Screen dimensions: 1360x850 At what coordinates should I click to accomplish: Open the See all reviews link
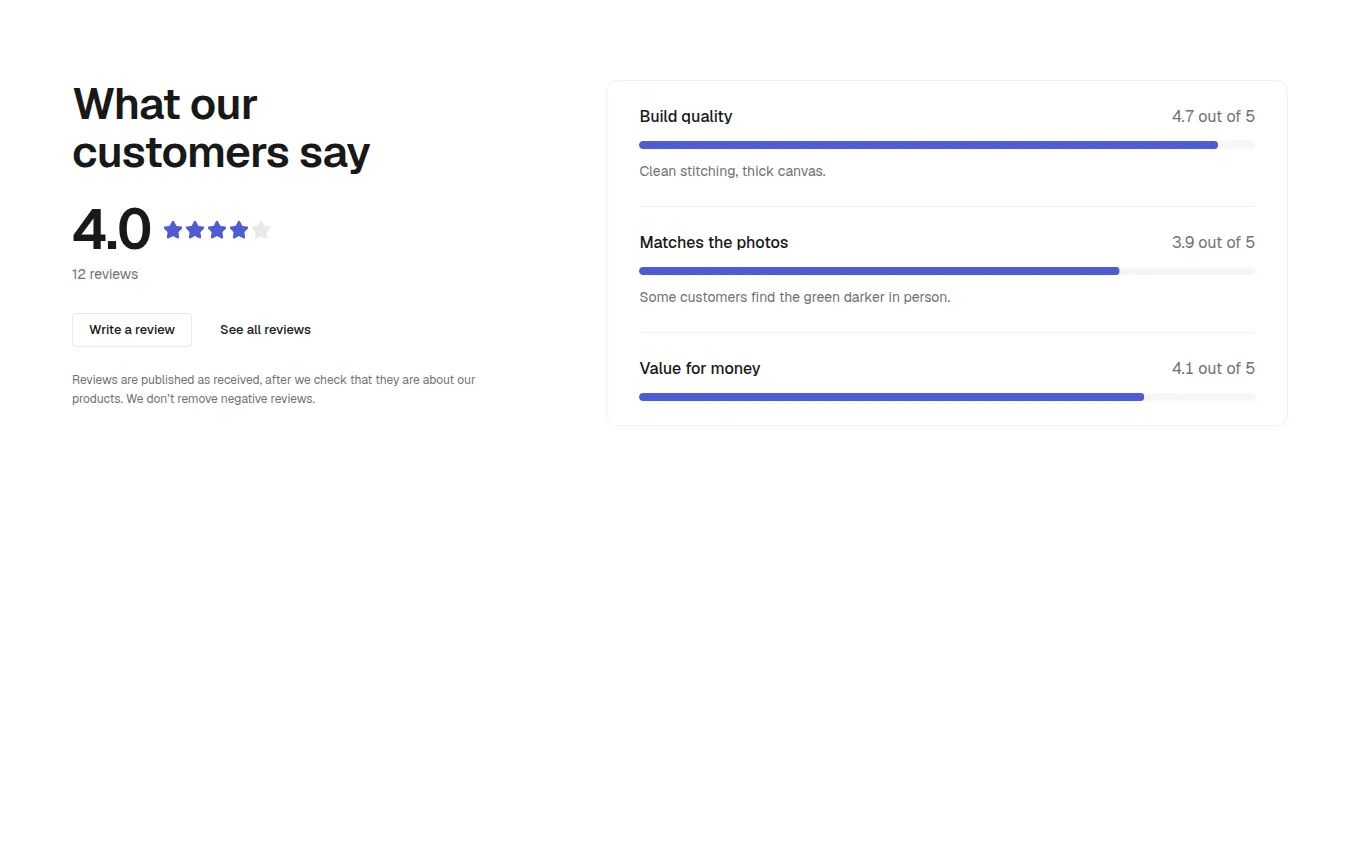pos(265,330)
